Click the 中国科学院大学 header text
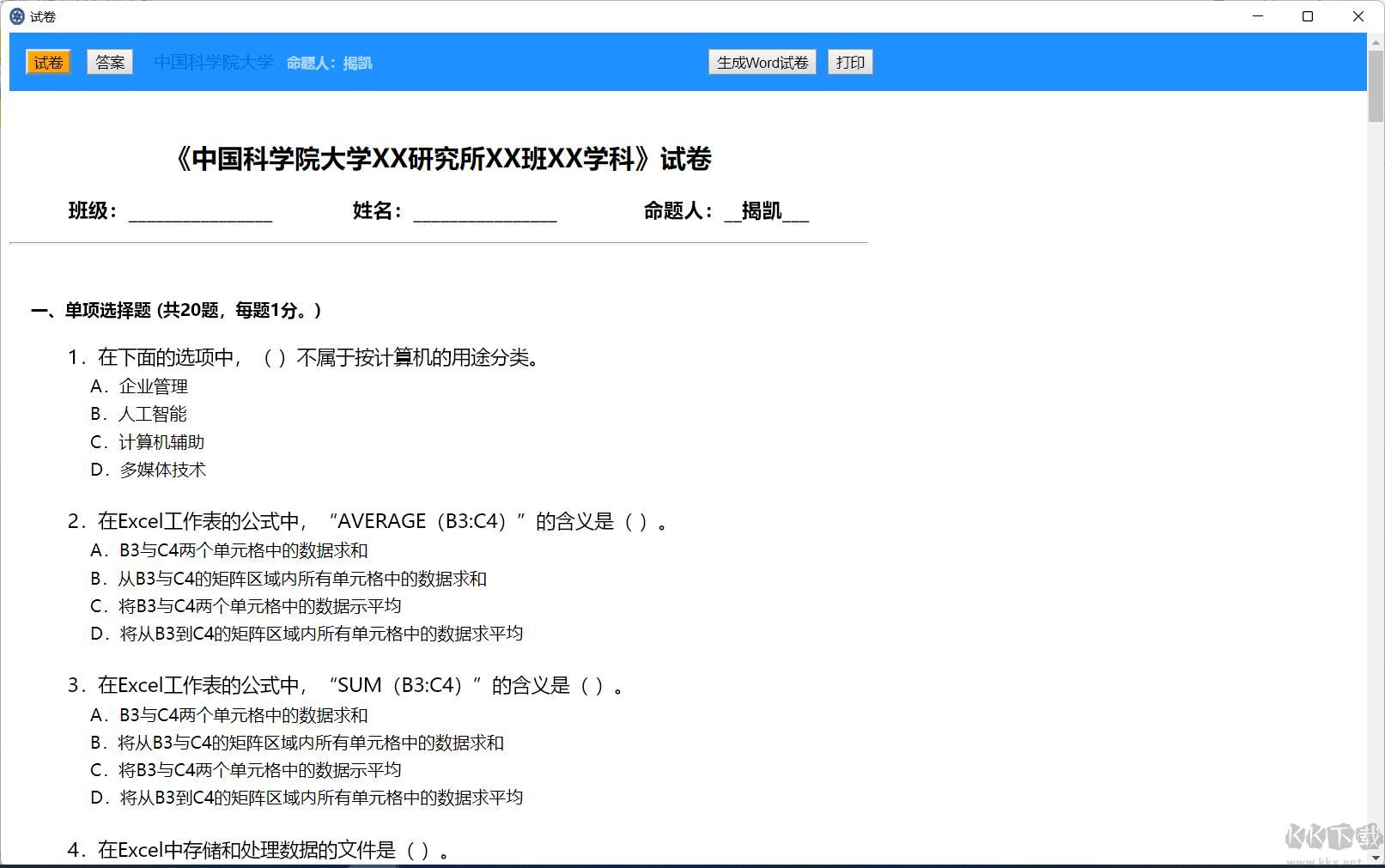Screen dimensions: 1385x868 pyautogui.click(x=213, y=62)
